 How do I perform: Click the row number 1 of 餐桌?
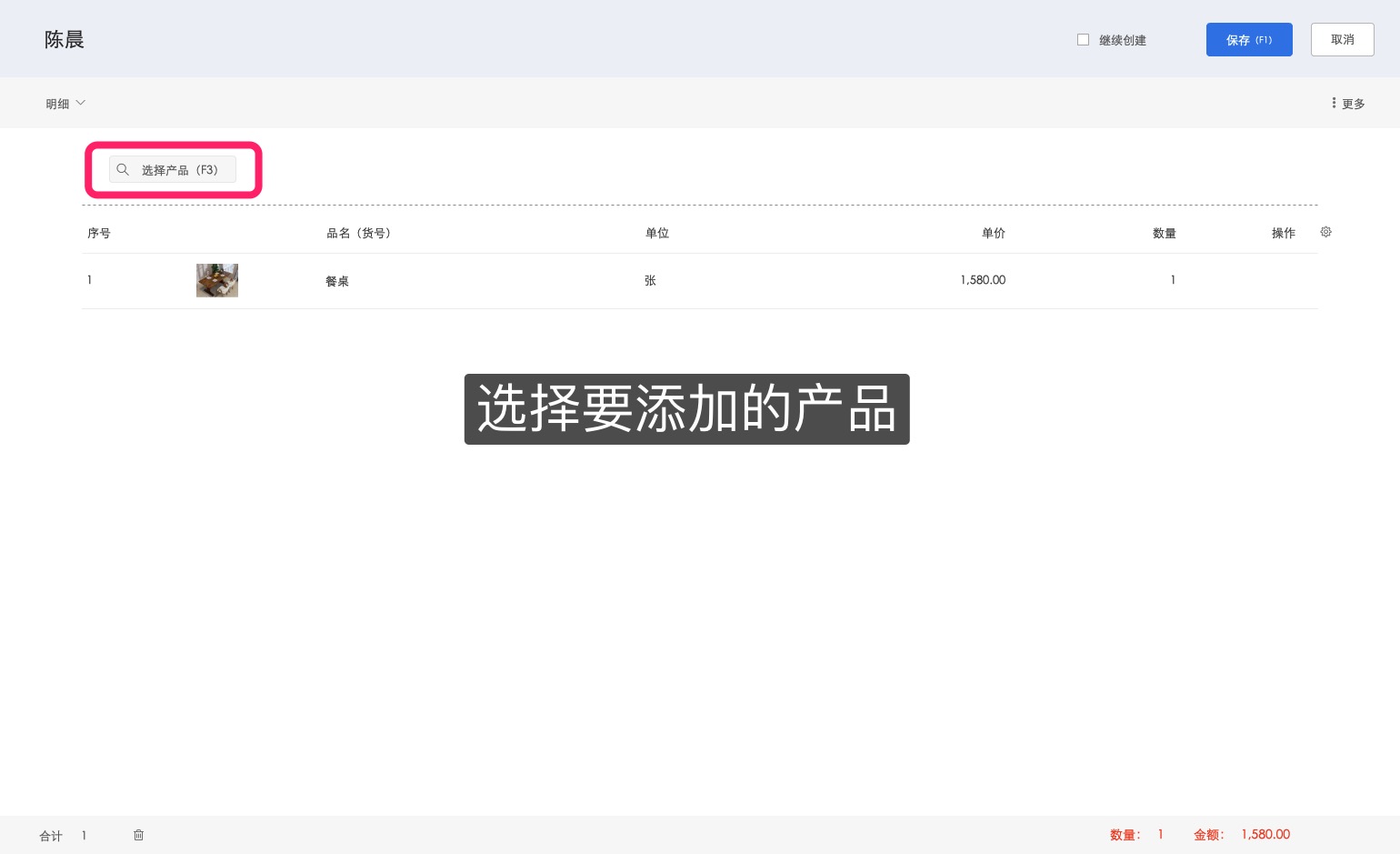[89, 280]
